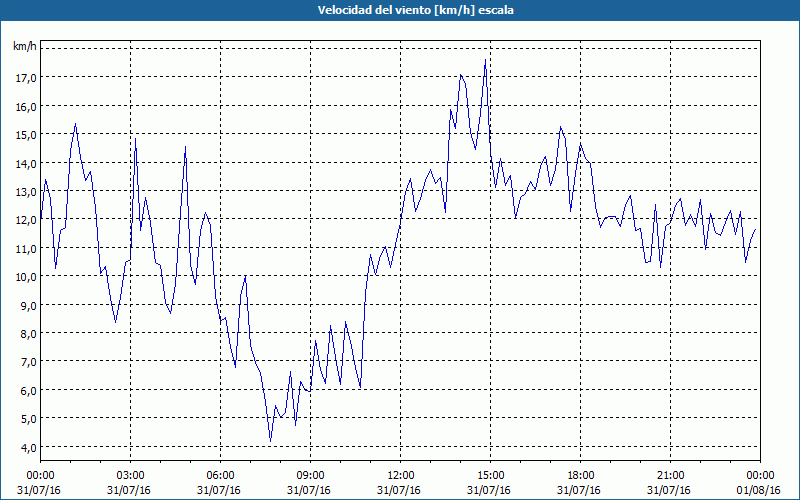The height and width of the screenshot is (500, 800).
Task: Pick the '12:00' time axis label
Action: click(x=401, y=476)
